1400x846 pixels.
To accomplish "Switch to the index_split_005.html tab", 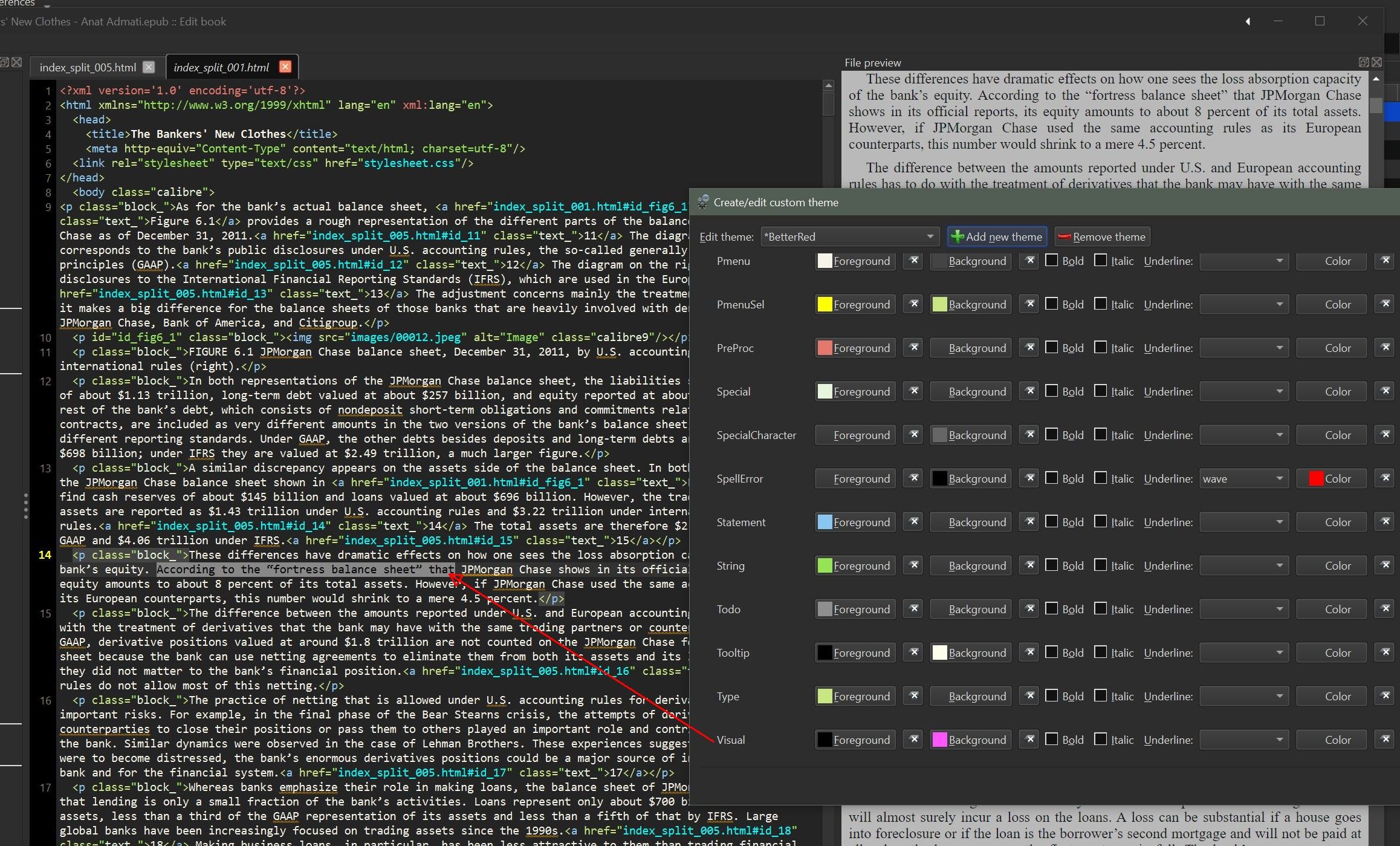I will tap(88, 67).
